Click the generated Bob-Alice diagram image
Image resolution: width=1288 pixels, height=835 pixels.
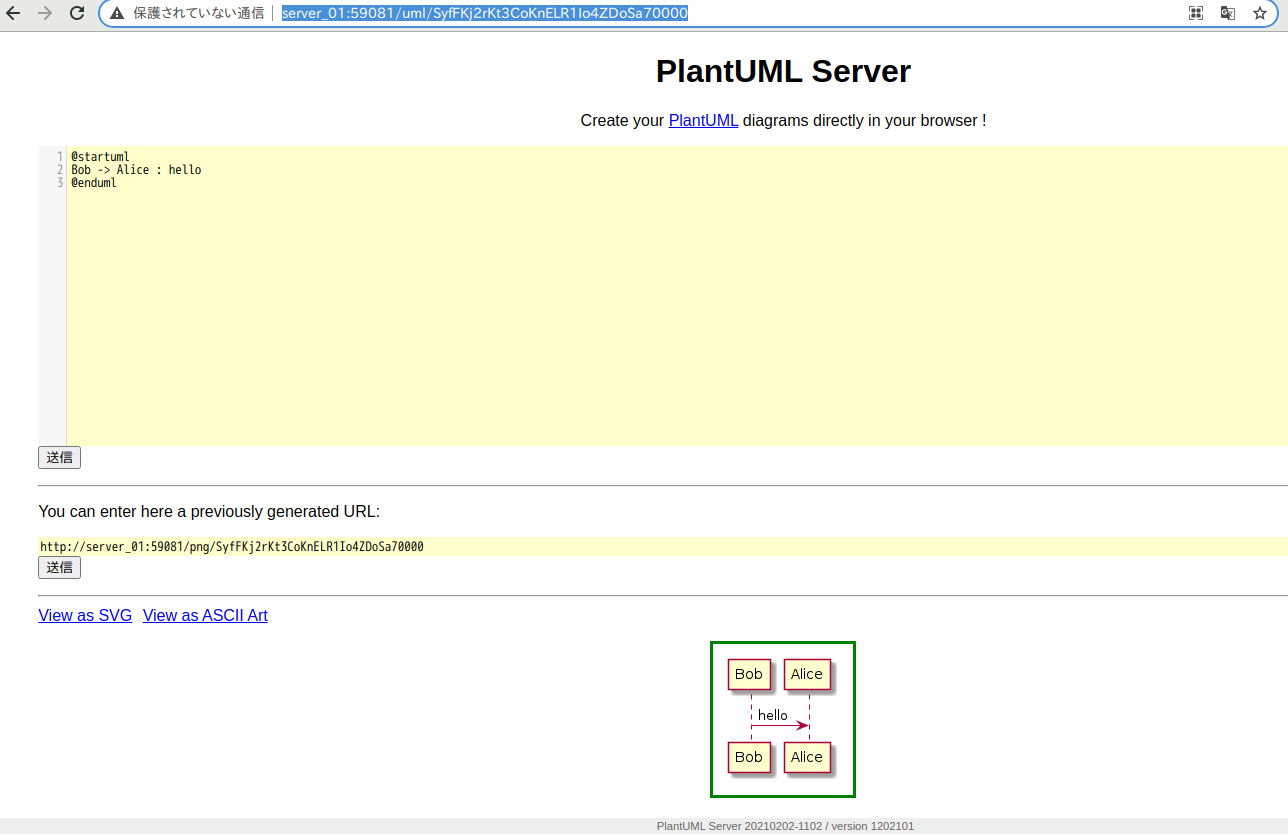point(783,719)
